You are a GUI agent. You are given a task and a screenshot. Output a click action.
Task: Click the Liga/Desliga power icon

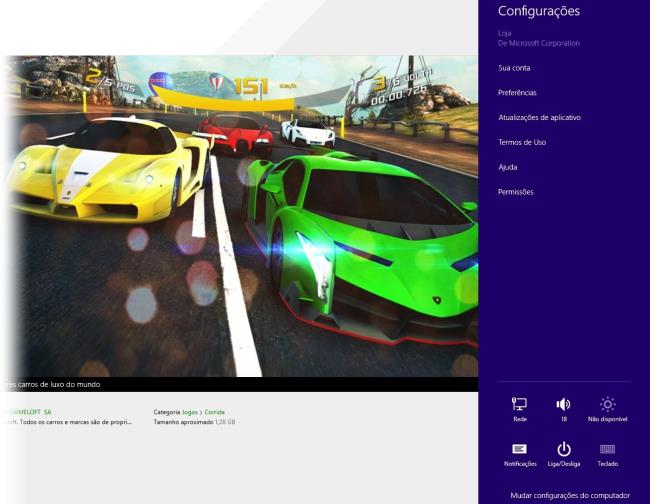click(x=564, y=449)
